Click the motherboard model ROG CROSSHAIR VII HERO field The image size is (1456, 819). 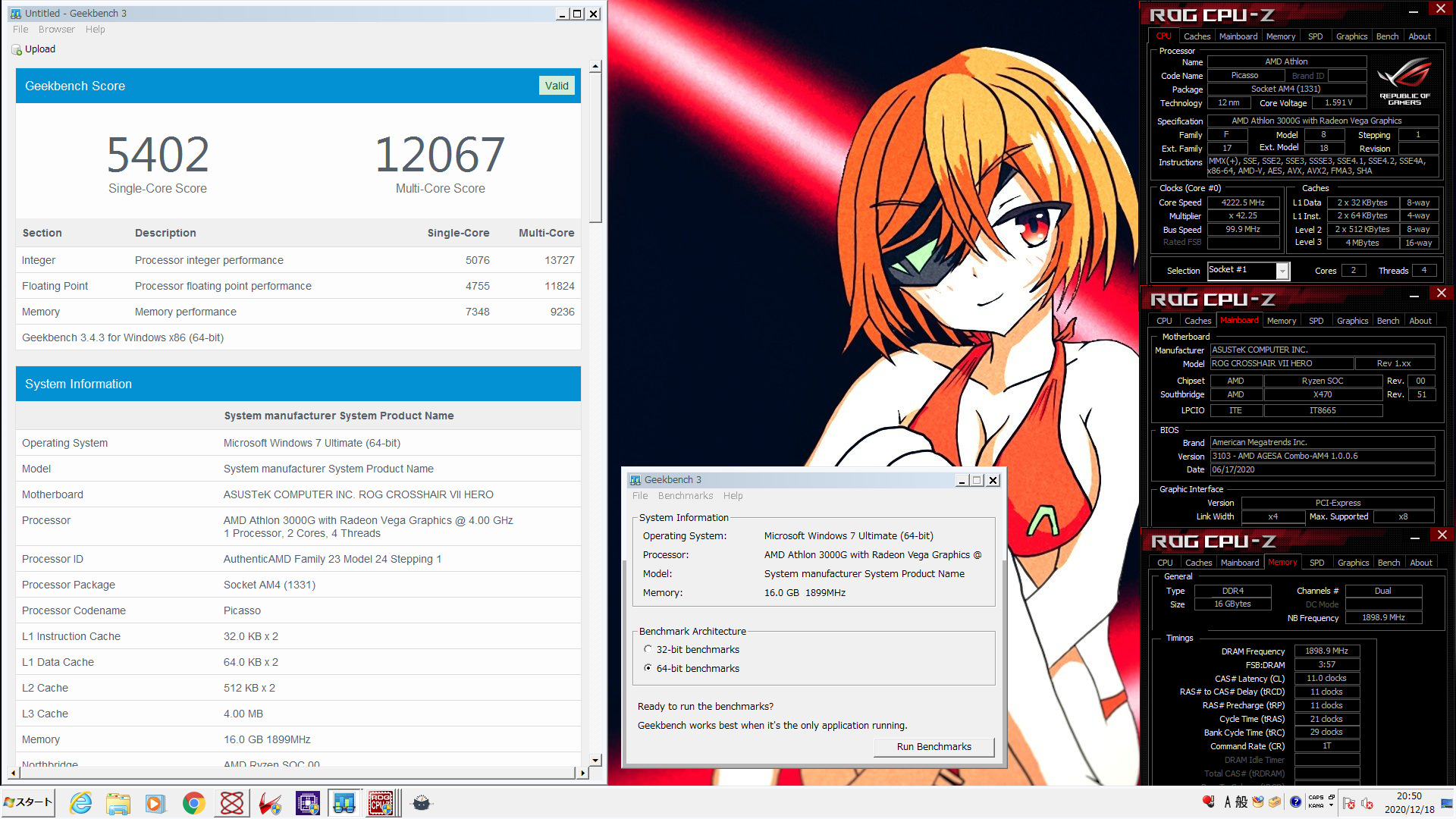pos(1282,364)
